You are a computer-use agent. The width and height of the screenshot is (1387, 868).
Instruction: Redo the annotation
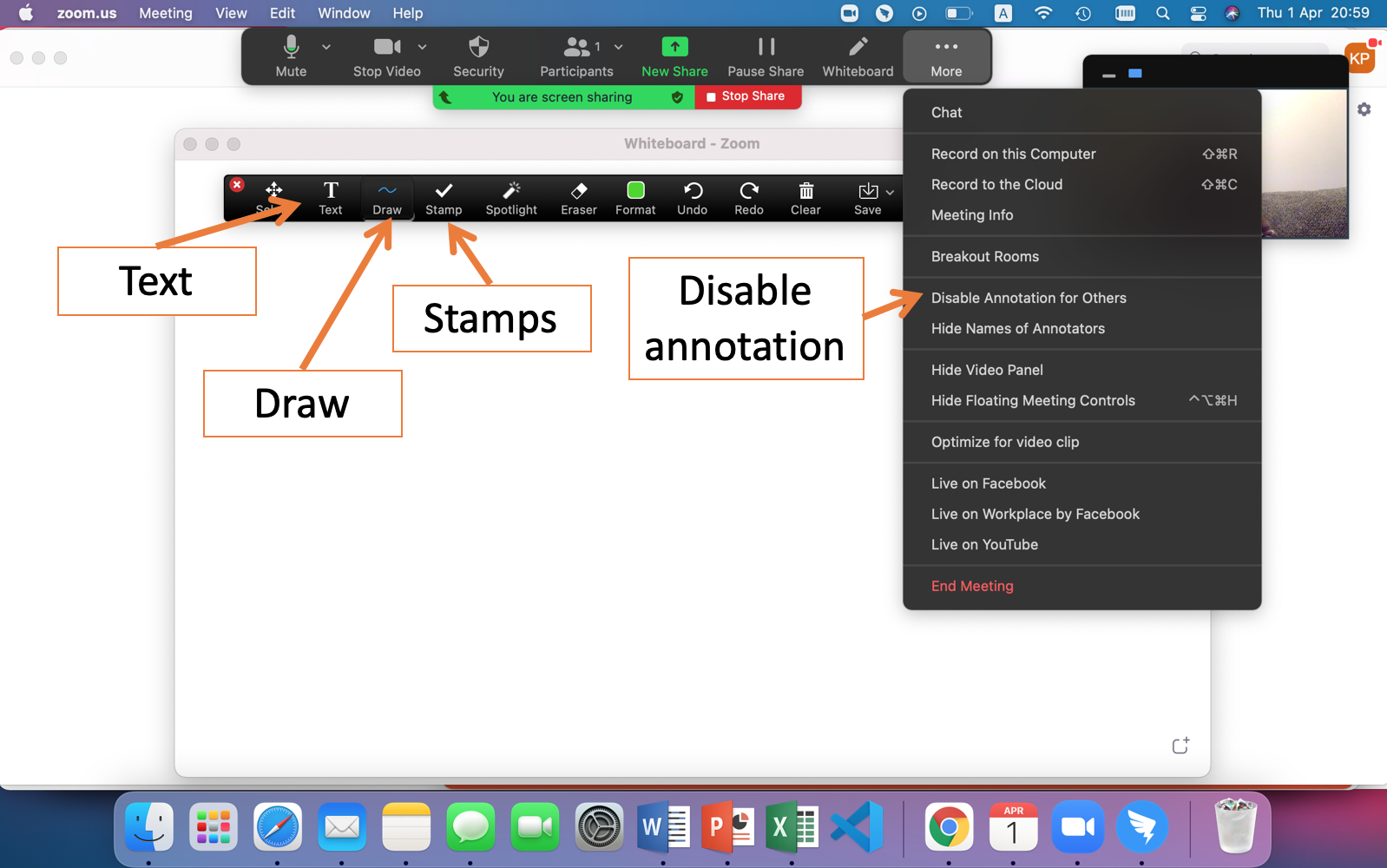(x=749, y=198)
